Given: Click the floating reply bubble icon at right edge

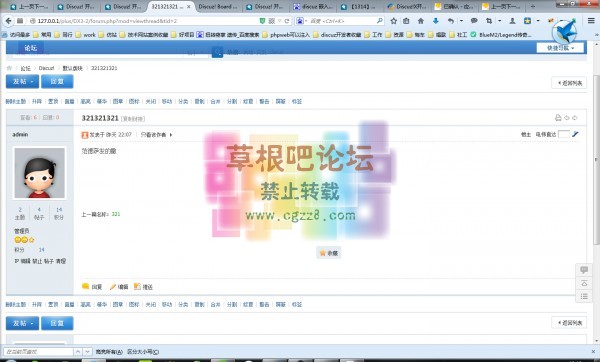Looking at the screenshot, I should 584,270.
